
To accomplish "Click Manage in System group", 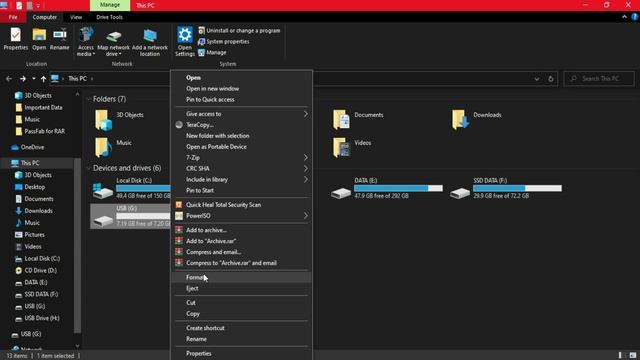I will coord(212,53).
